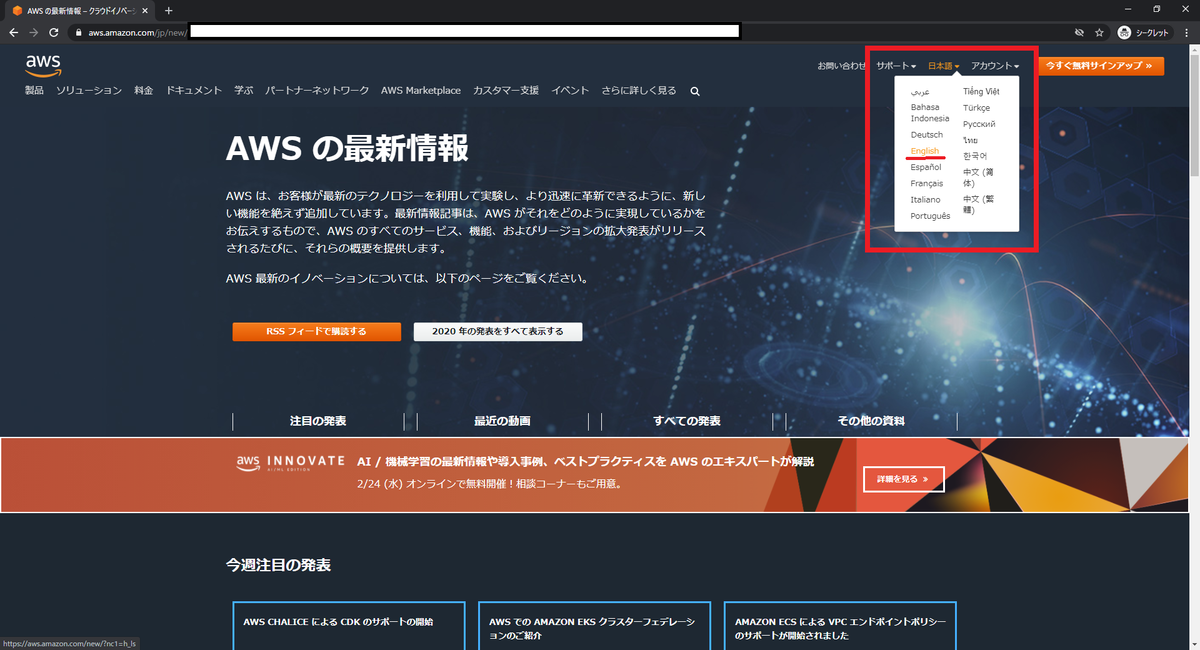Open the ソリューション nav menu
The height and width of the screenshot is (650, 1200).
(x=89, y=91)
